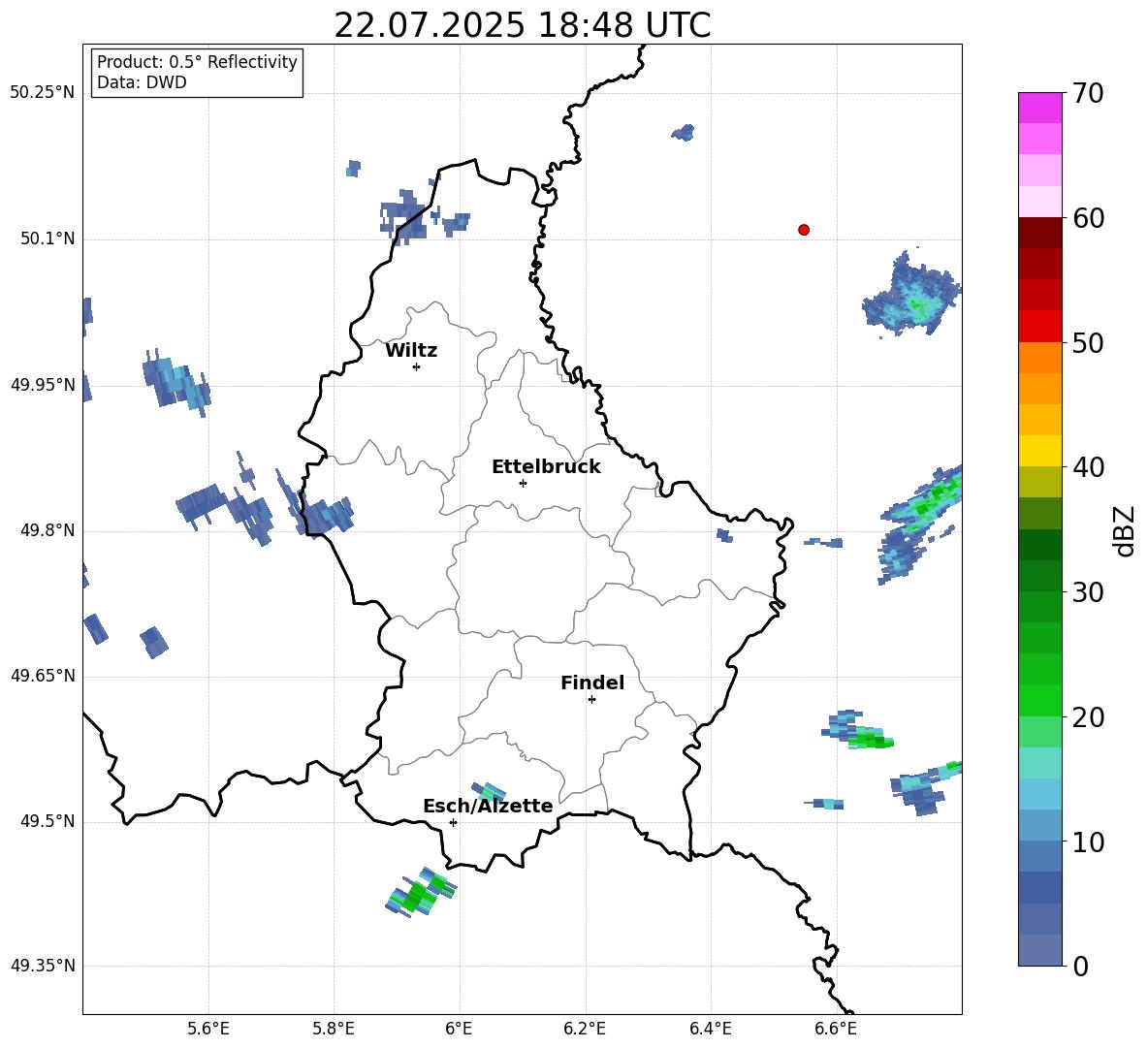Image resolution: width=1148 pixels, height=1048 pixels.
Task: Click the 5.8°E longitude label
Action: 334,1029
